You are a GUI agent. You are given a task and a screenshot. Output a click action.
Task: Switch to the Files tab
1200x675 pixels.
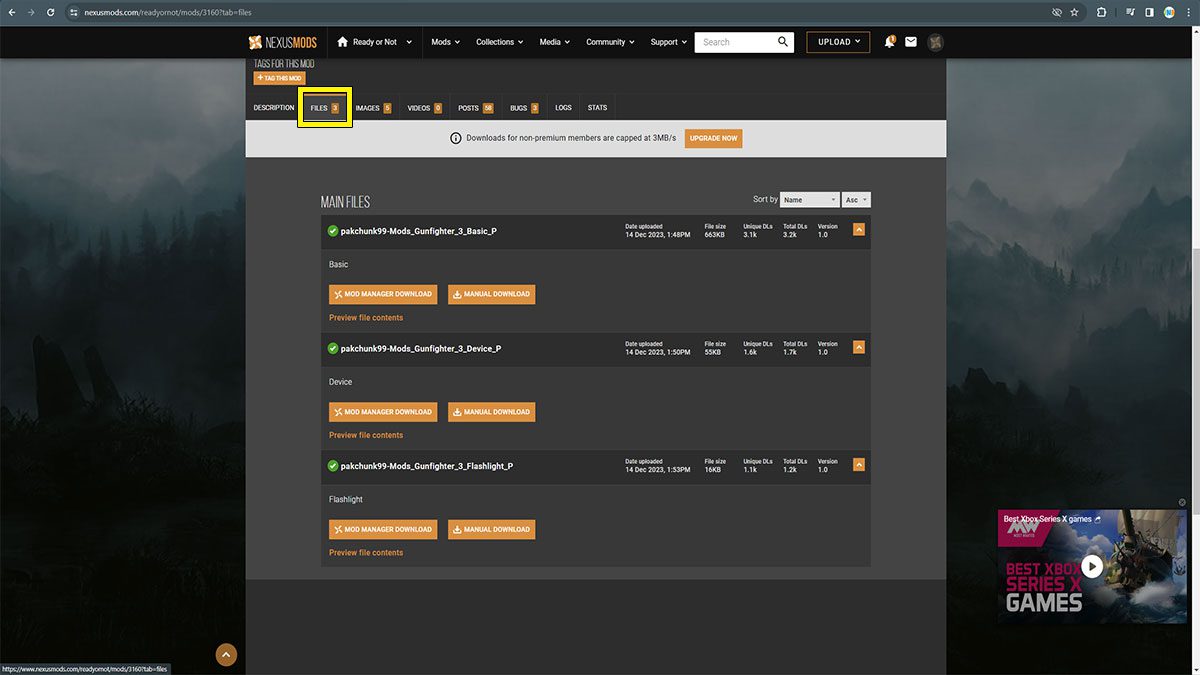click(324, 108)
